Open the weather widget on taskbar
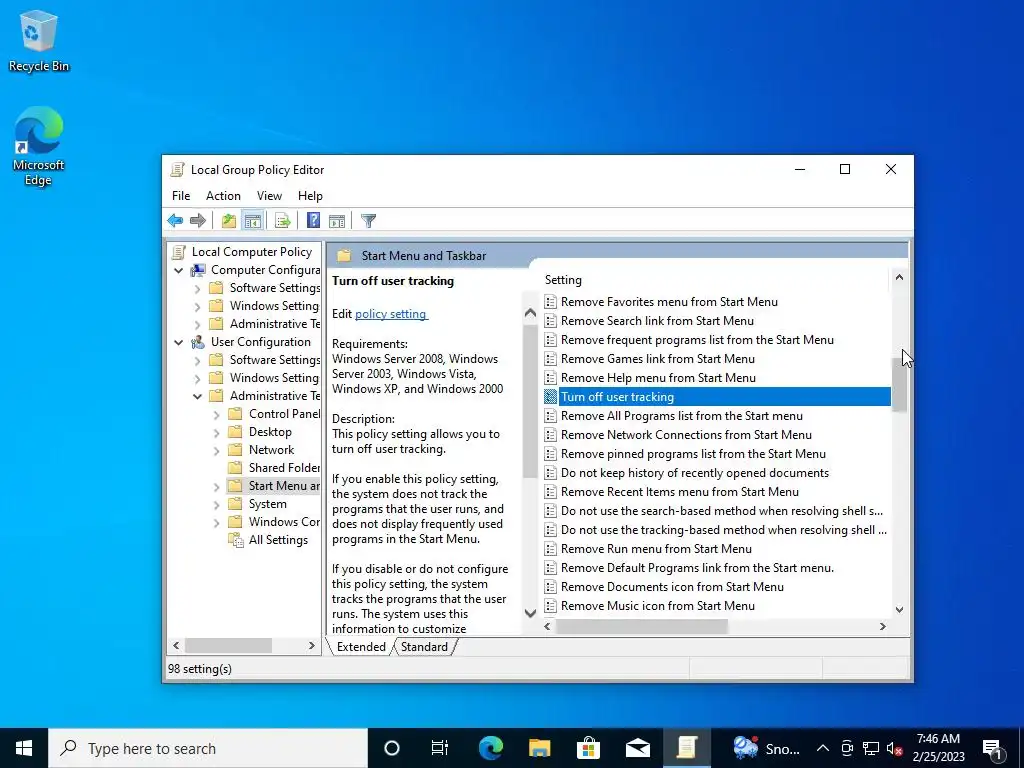Viewport: 1024px width, 768px height. pos(766,748)
